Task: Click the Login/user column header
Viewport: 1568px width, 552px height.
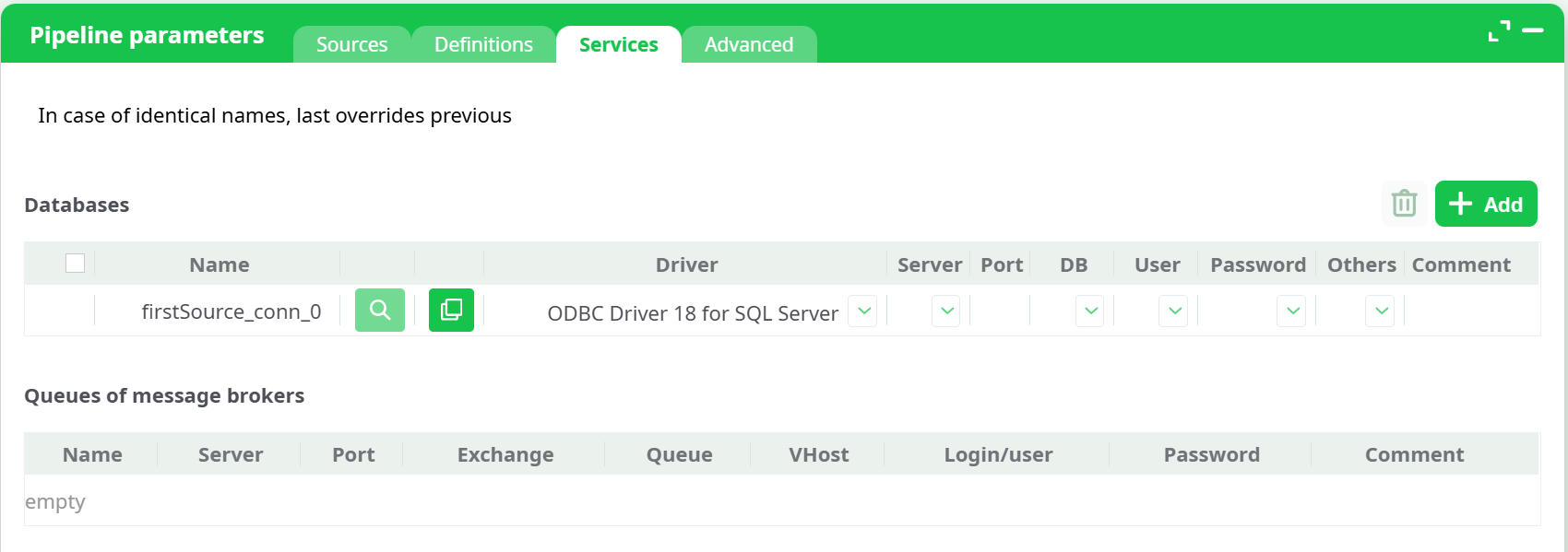Action: coord(998,454)
